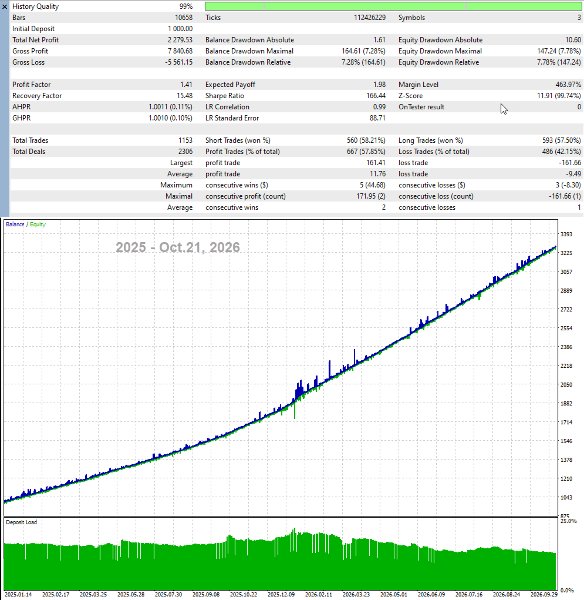This screenshot has width=584, height=600.
Task: Click the Deposit Load chart label
Action: 21,522
